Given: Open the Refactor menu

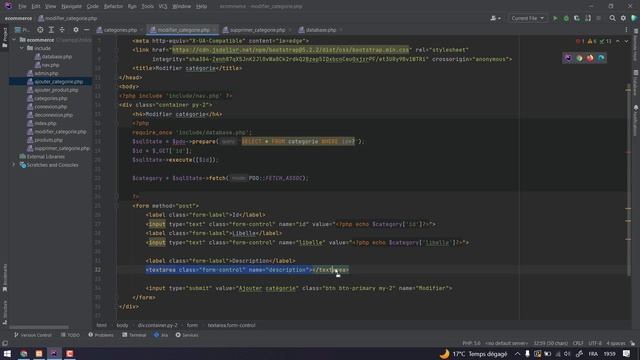Looking at the screenshot, I should tap(113, 7).
